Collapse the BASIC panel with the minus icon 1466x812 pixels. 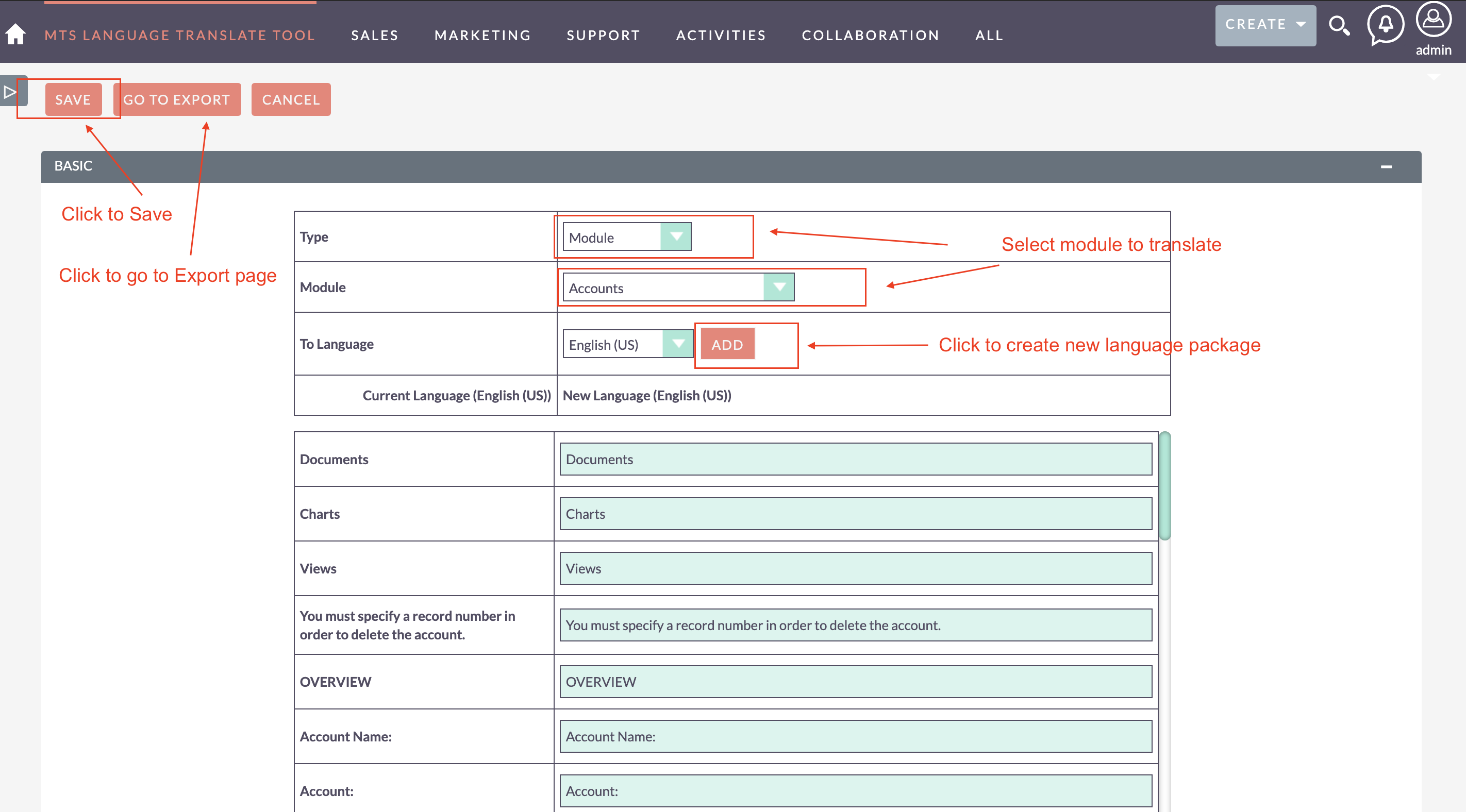1386,167
